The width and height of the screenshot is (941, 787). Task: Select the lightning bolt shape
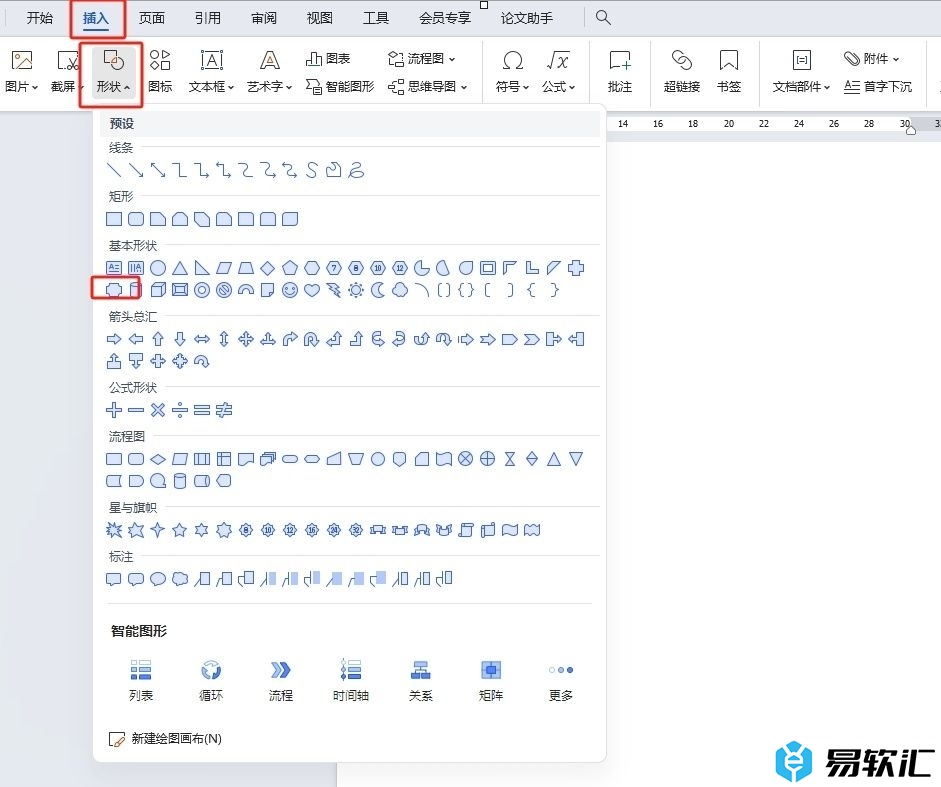[x=334, y=290]
